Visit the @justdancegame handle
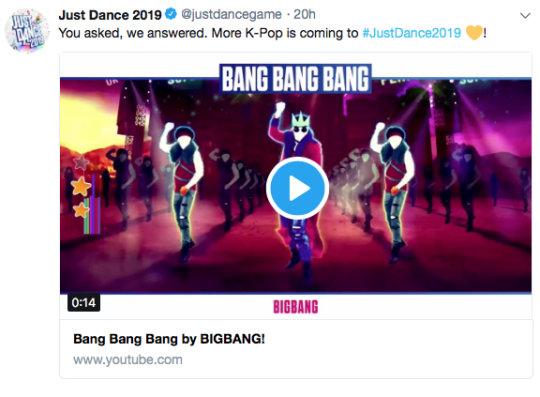The width and height of the screenshot is (540, 397). [x=231, y=14]
